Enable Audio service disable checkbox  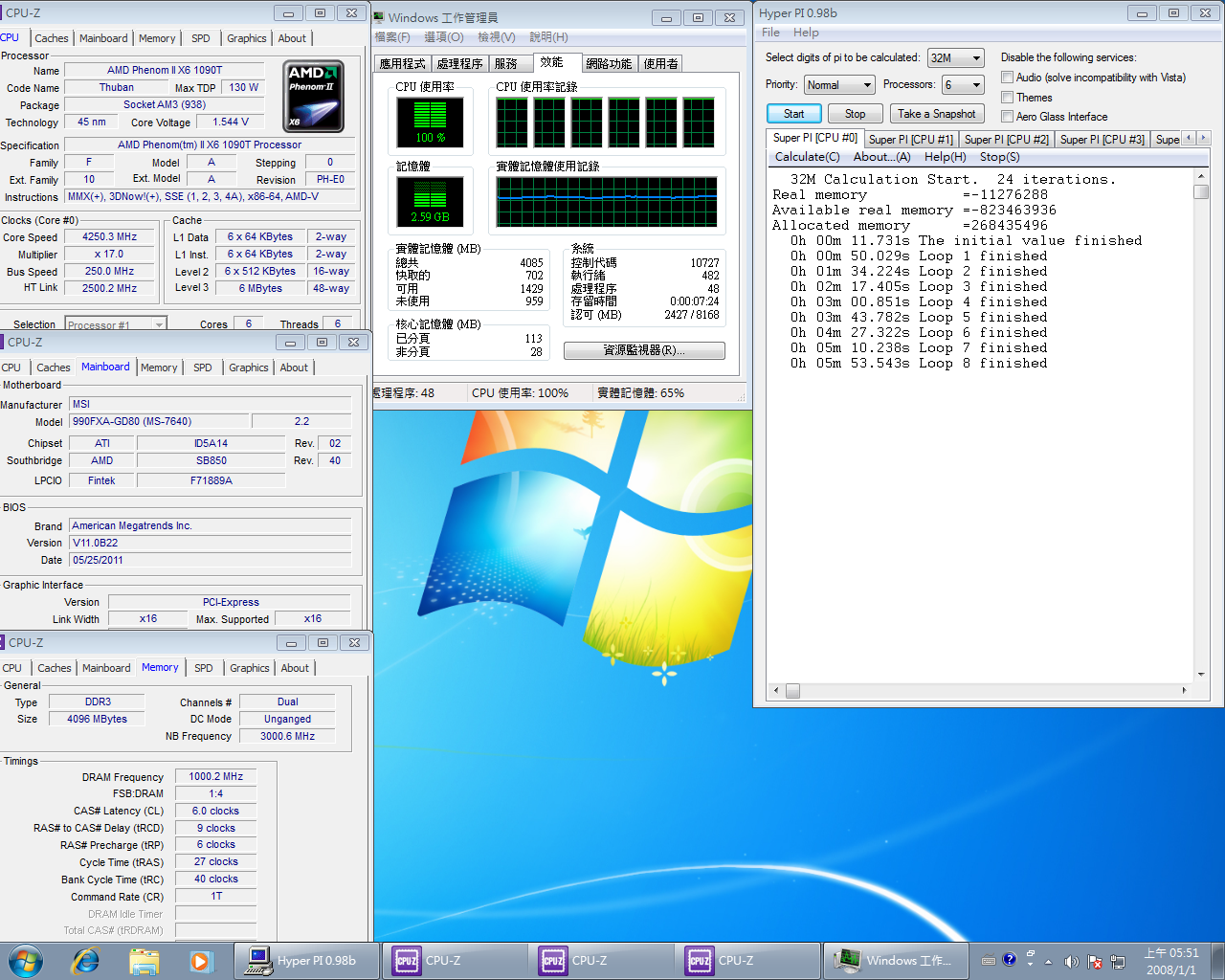click(1007, 78)
